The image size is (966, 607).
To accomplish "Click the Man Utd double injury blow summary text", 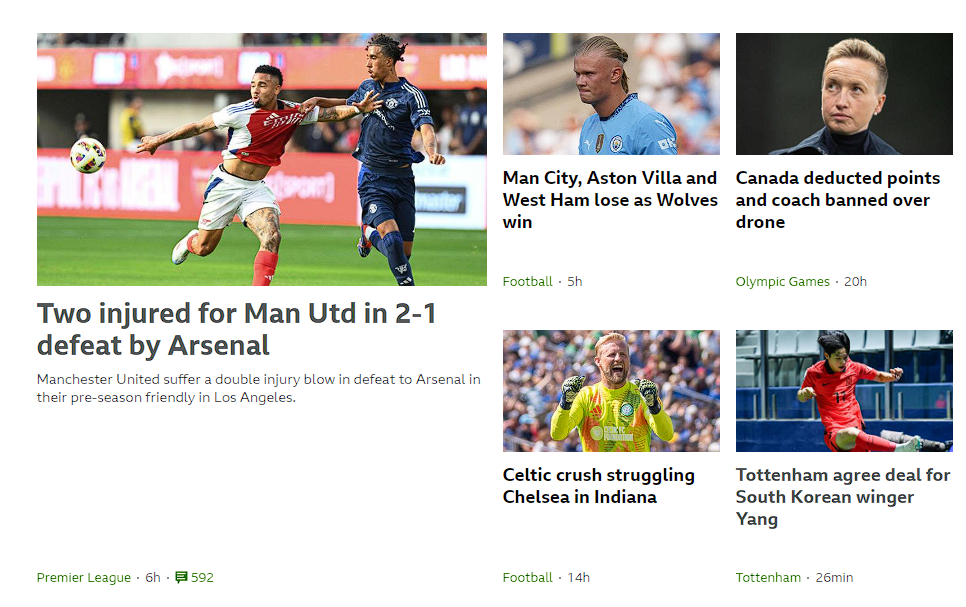I will point(259,388).
